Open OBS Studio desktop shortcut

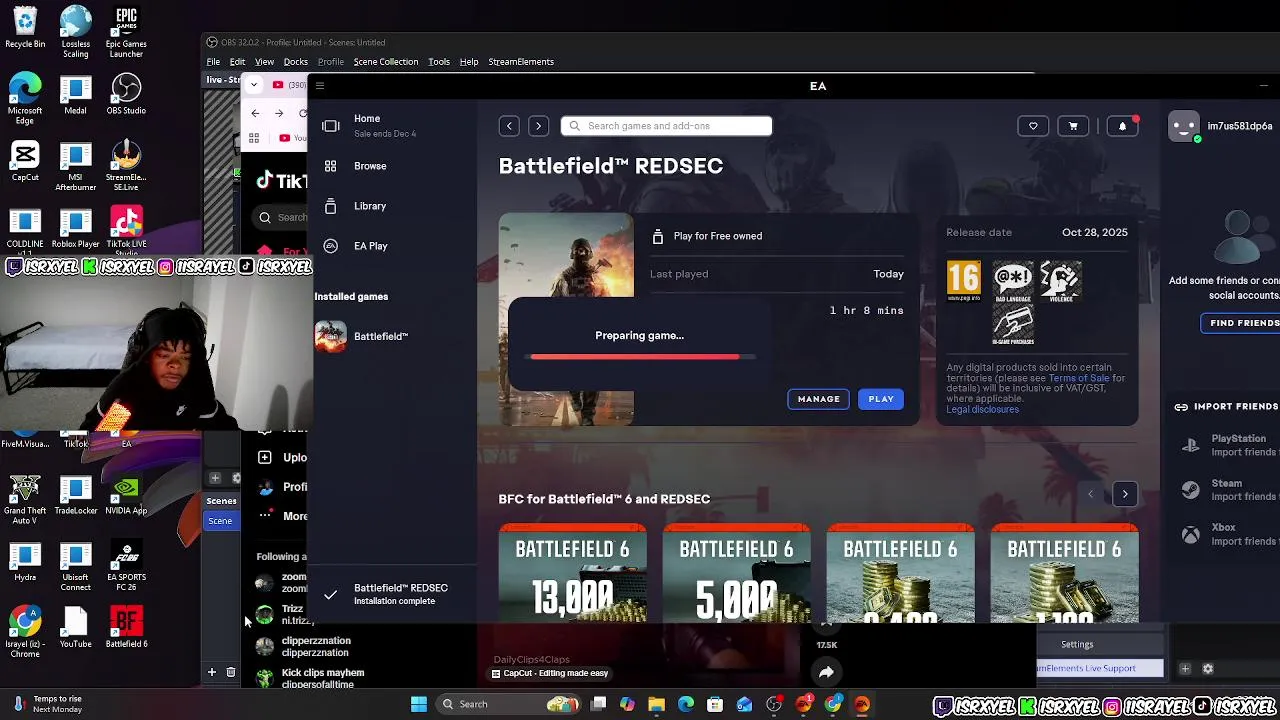click(126, 96)
